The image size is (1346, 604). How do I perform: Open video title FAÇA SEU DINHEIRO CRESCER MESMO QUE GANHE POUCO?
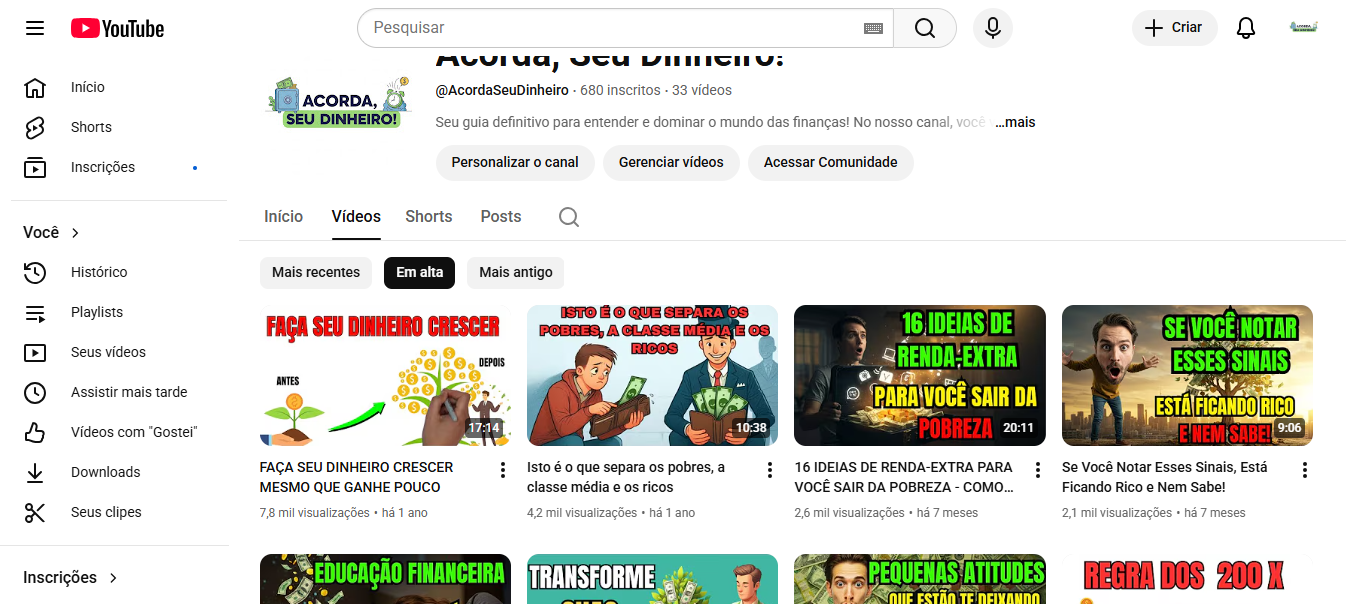pos(356,477)
